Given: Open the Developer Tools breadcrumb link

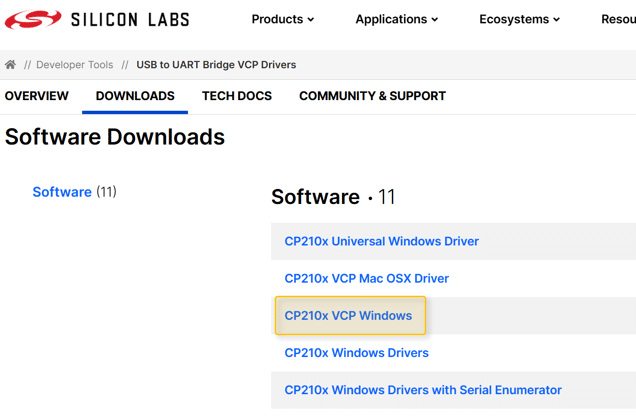Looking at the screenshot, I should coord(75,64).
